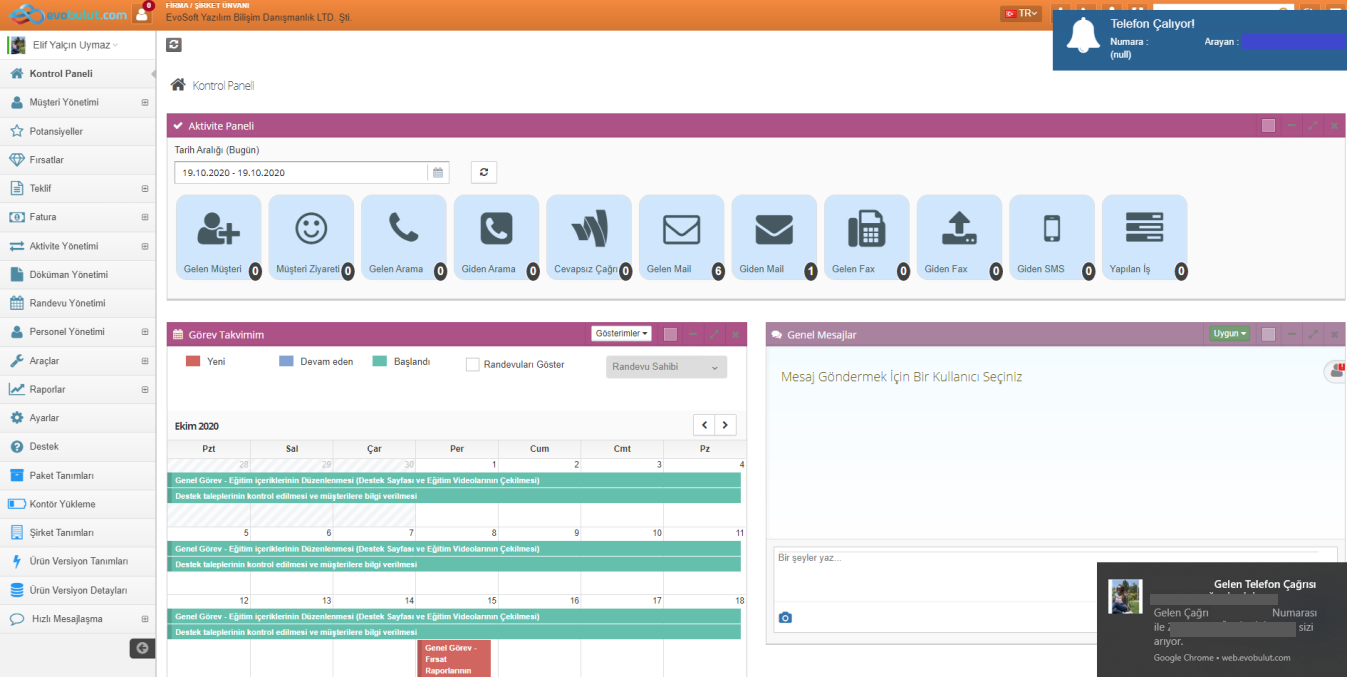The image size is (1347, 677).
Task: Open the Gelen Mail envelope tile
Action: [x=681, y=237]
